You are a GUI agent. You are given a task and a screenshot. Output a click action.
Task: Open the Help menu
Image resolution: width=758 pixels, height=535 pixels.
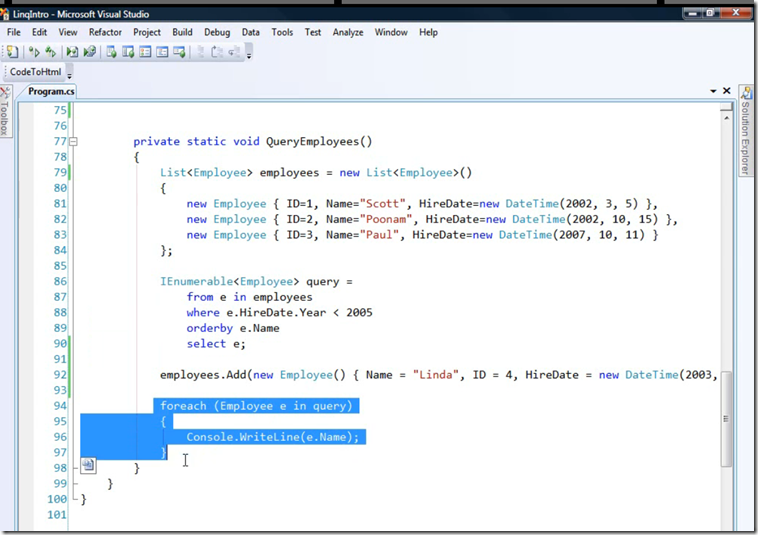click(x=428, y=32)
